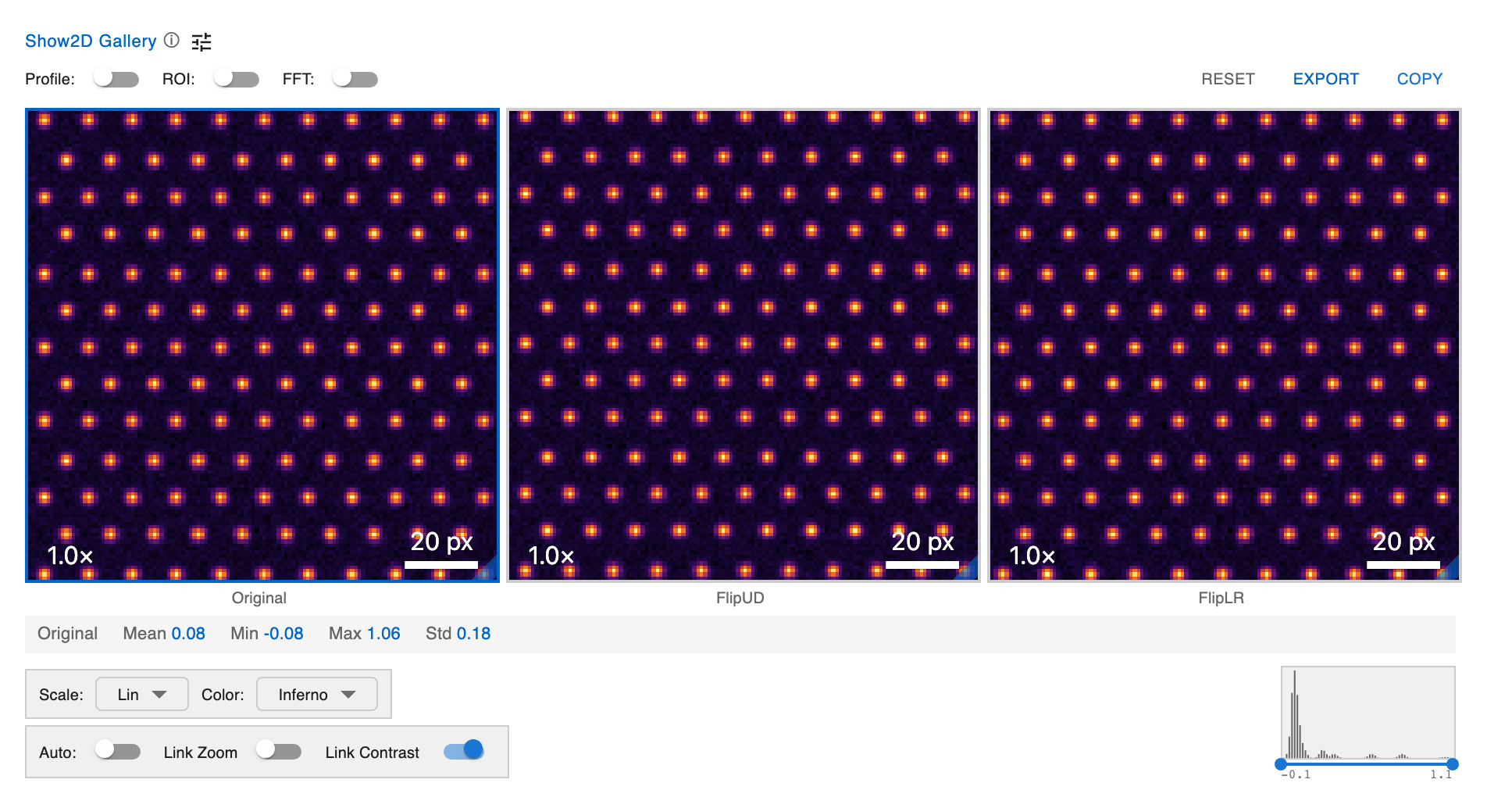Select the FlipUD image panel
Screen dimensions: 1512x808
click(x=743, y=344)
